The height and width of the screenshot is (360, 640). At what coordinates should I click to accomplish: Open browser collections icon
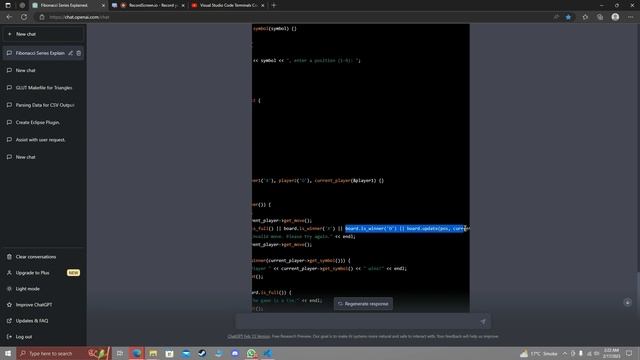pyautogui.click(x=600, y=17)
